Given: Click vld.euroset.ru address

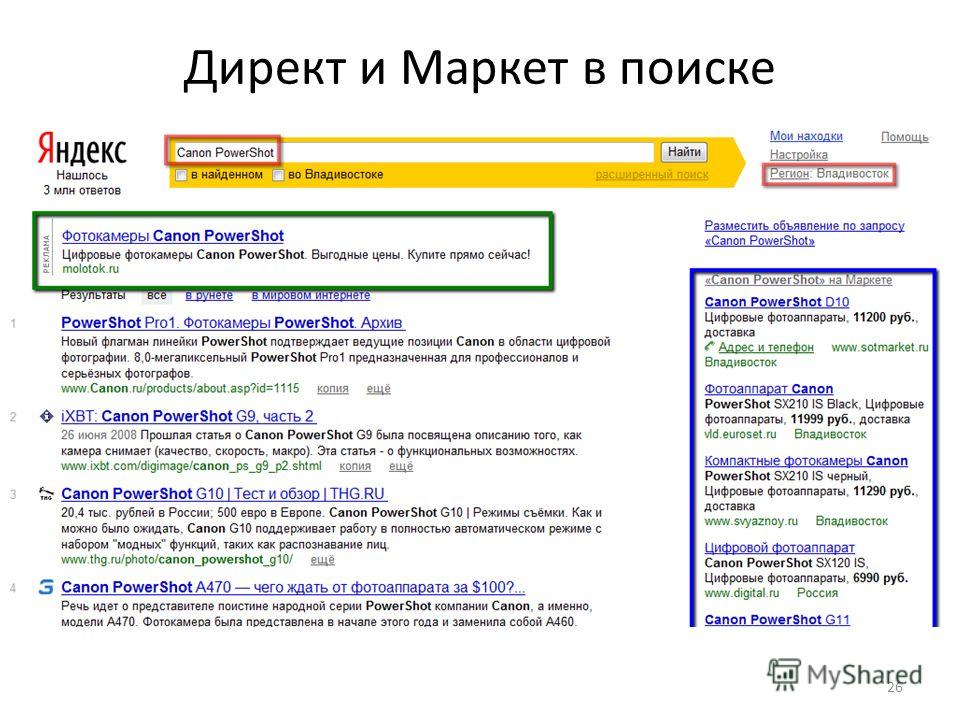Looking at the screenshot, I should [740, 434].
